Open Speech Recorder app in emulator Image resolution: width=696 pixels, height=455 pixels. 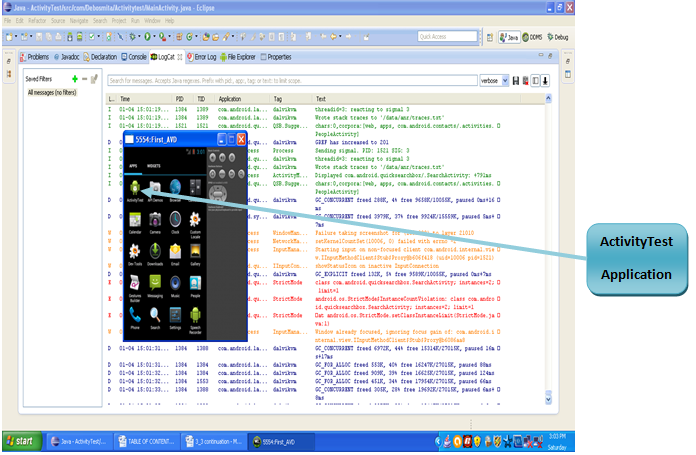click(x=195, y=320)
